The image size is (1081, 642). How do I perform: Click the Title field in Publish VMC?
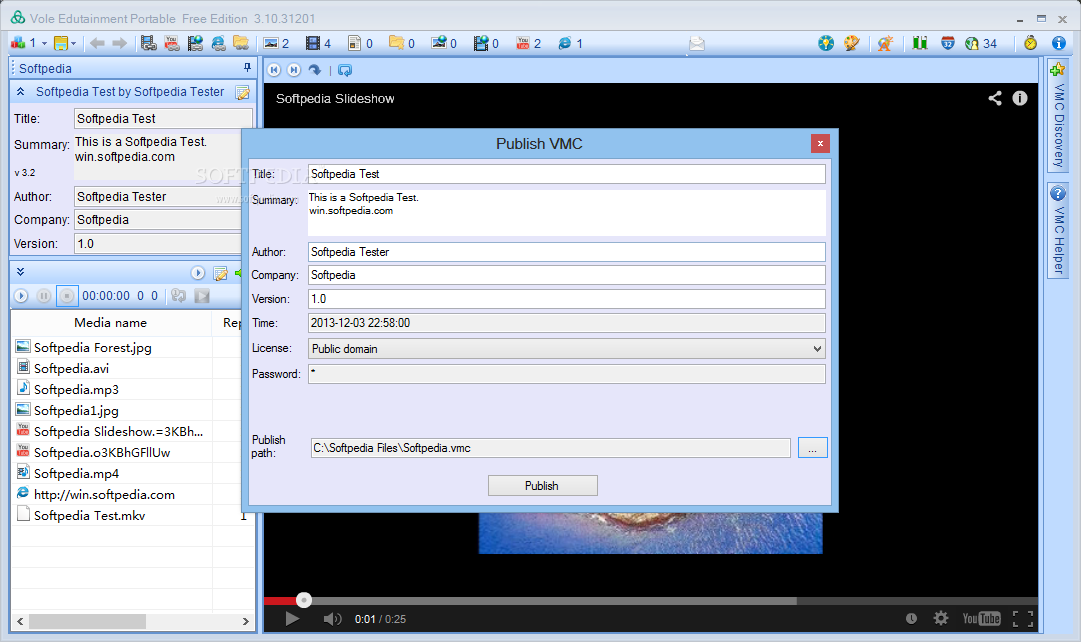[566, 174]
